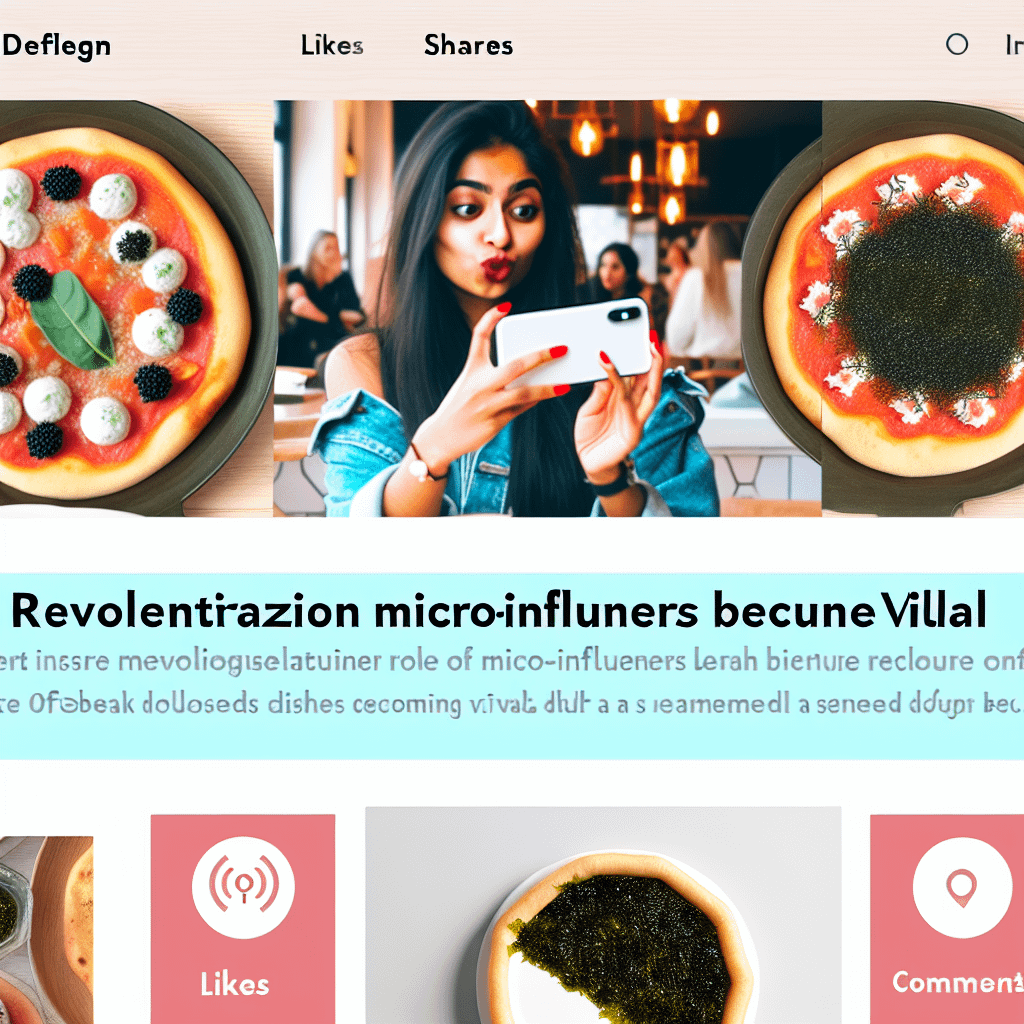Open the Likes menu item in header
Screen dimensions: 1024x1024
pos(332,45)
